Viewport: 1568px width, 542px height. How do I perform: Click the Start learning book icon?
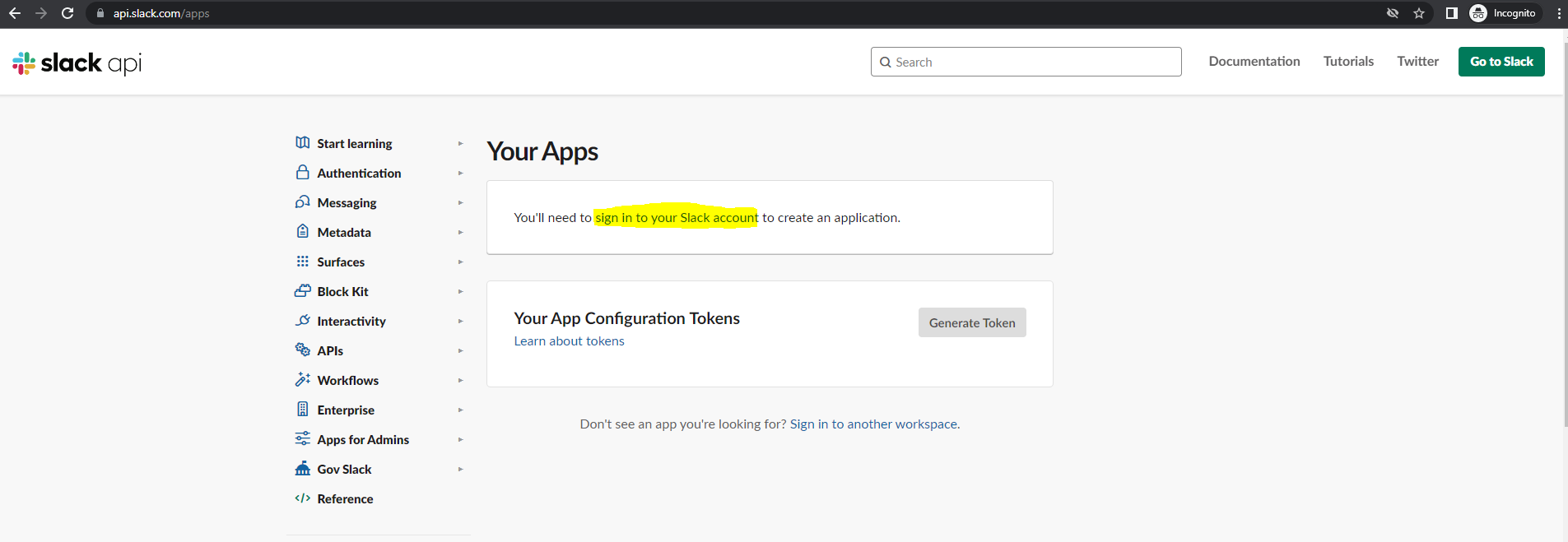[x=303, y=143]
